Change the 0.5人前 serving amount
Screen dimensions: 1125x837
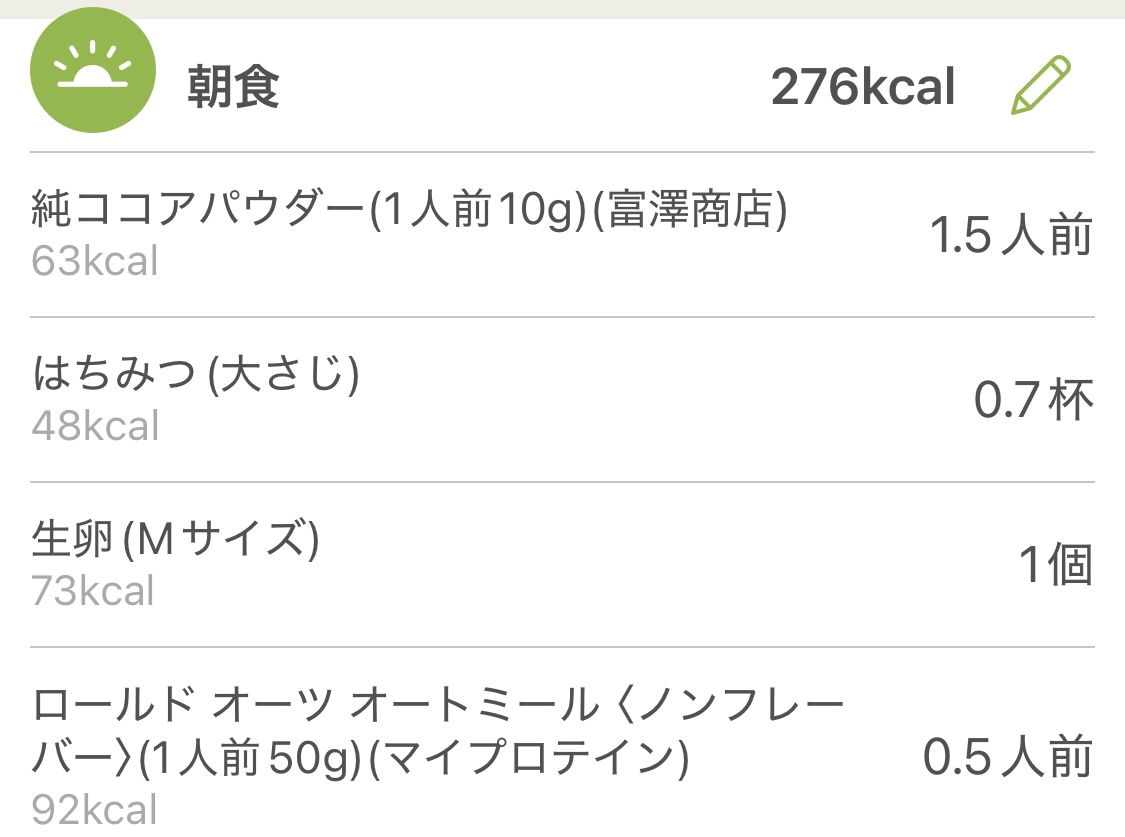[x=1006, y=758]
